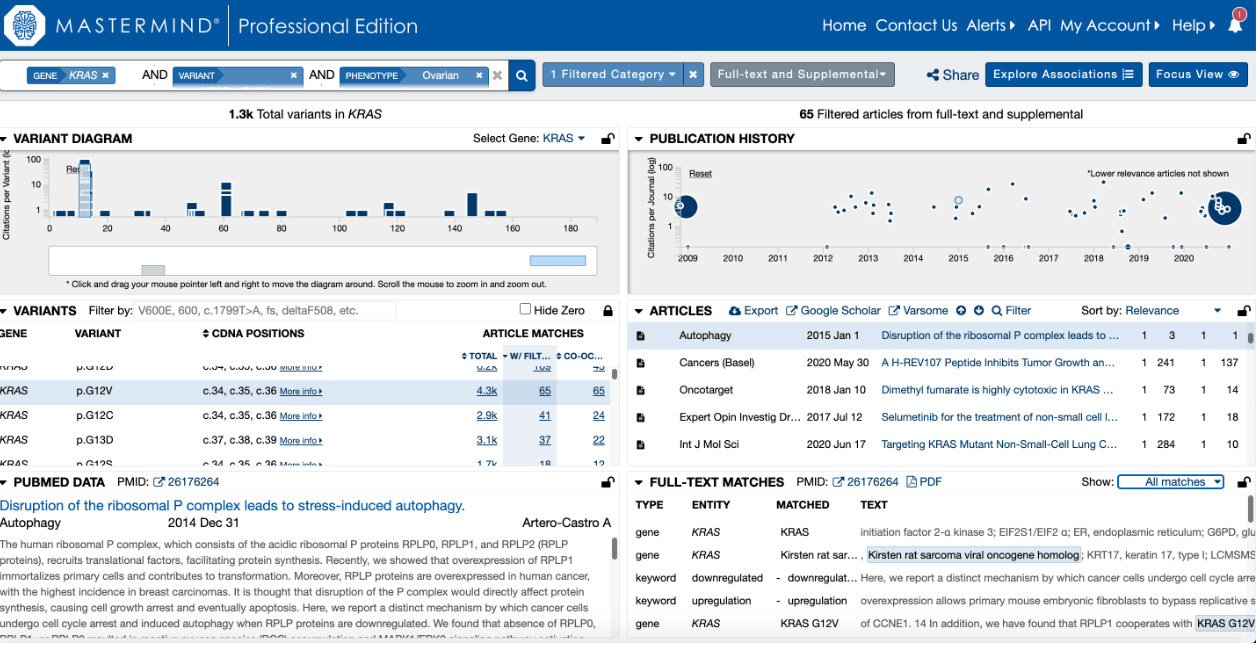Image resolution: width=1256 pixels, height=645 pixels.
Task: Remove the KRAS gene search tag
Action: point(106,75)
